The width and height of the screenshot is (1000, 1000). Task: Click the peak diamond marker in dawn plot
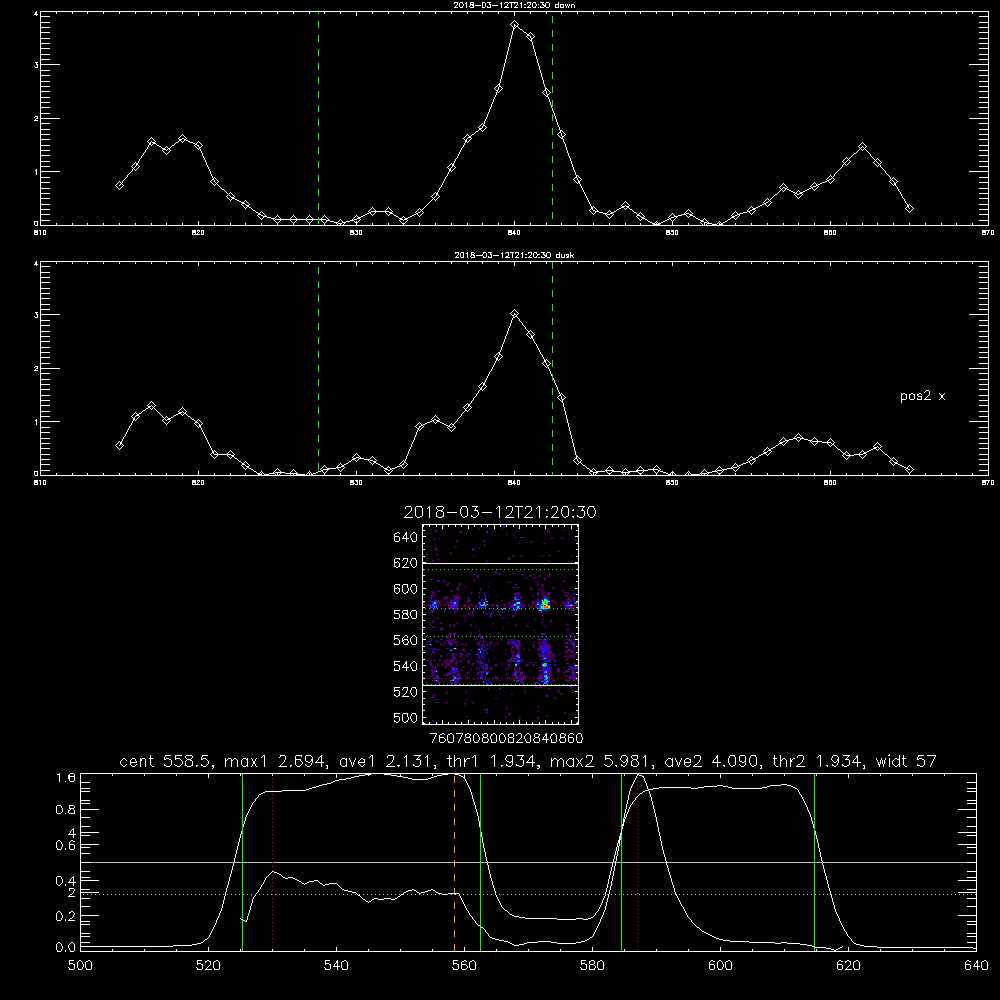(515, 25)
